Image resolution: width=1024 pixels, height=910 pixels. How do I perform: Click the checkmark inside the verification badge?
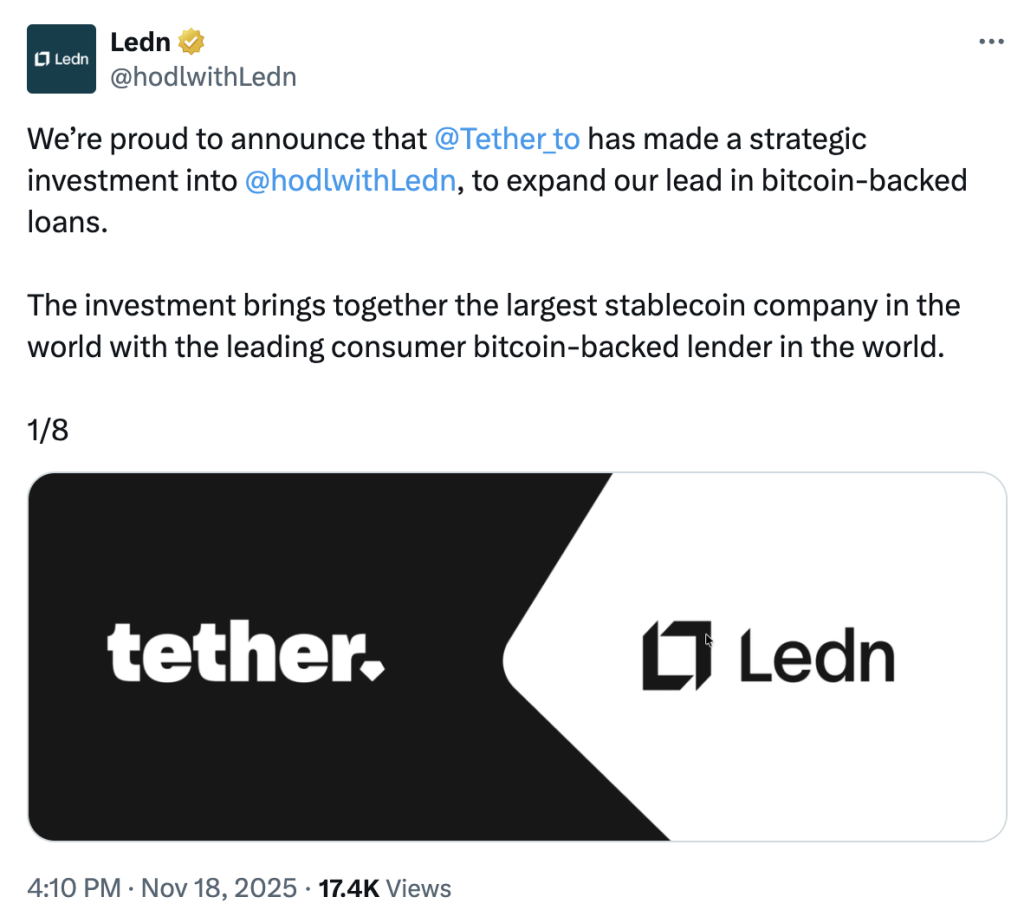192,41
